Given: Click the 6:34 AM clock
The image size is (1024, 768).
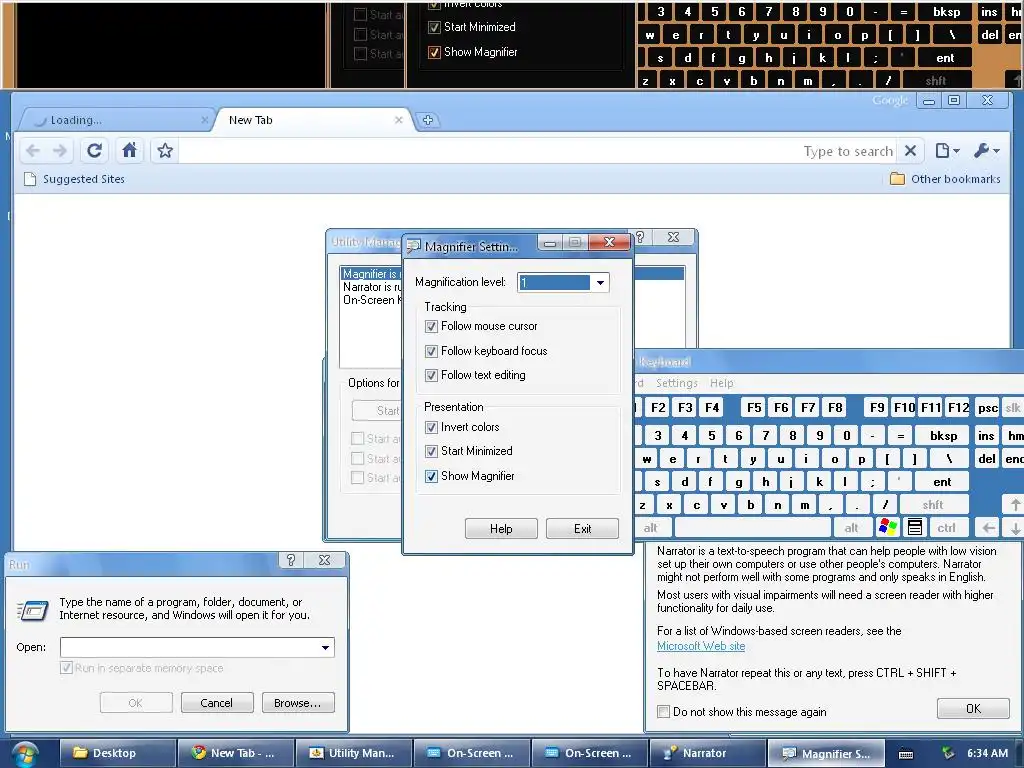Looking at the screenshot, I should (x=987, y=753).
